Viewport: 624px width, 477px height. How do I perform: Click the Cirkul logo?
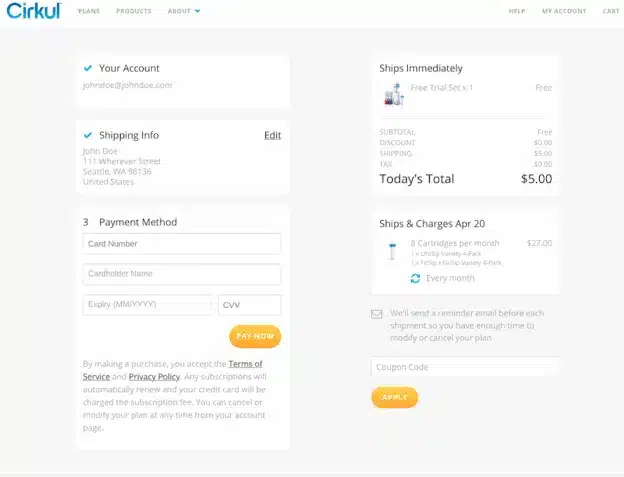point(33,11)
